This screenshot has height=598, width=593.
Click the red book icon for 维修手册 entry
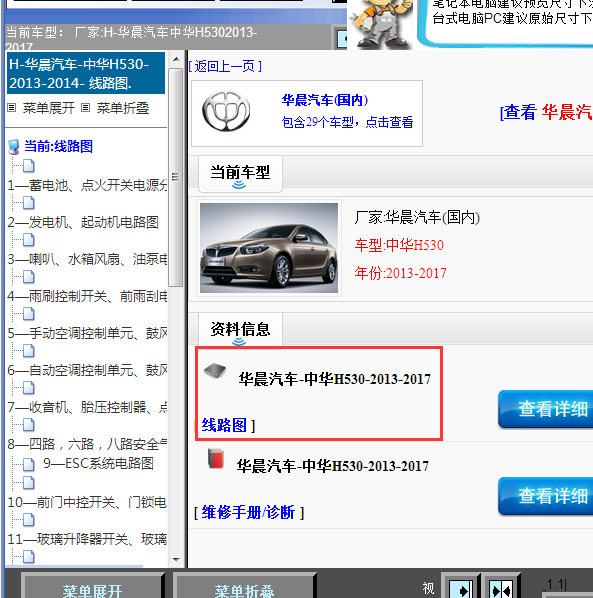[216, 458]
